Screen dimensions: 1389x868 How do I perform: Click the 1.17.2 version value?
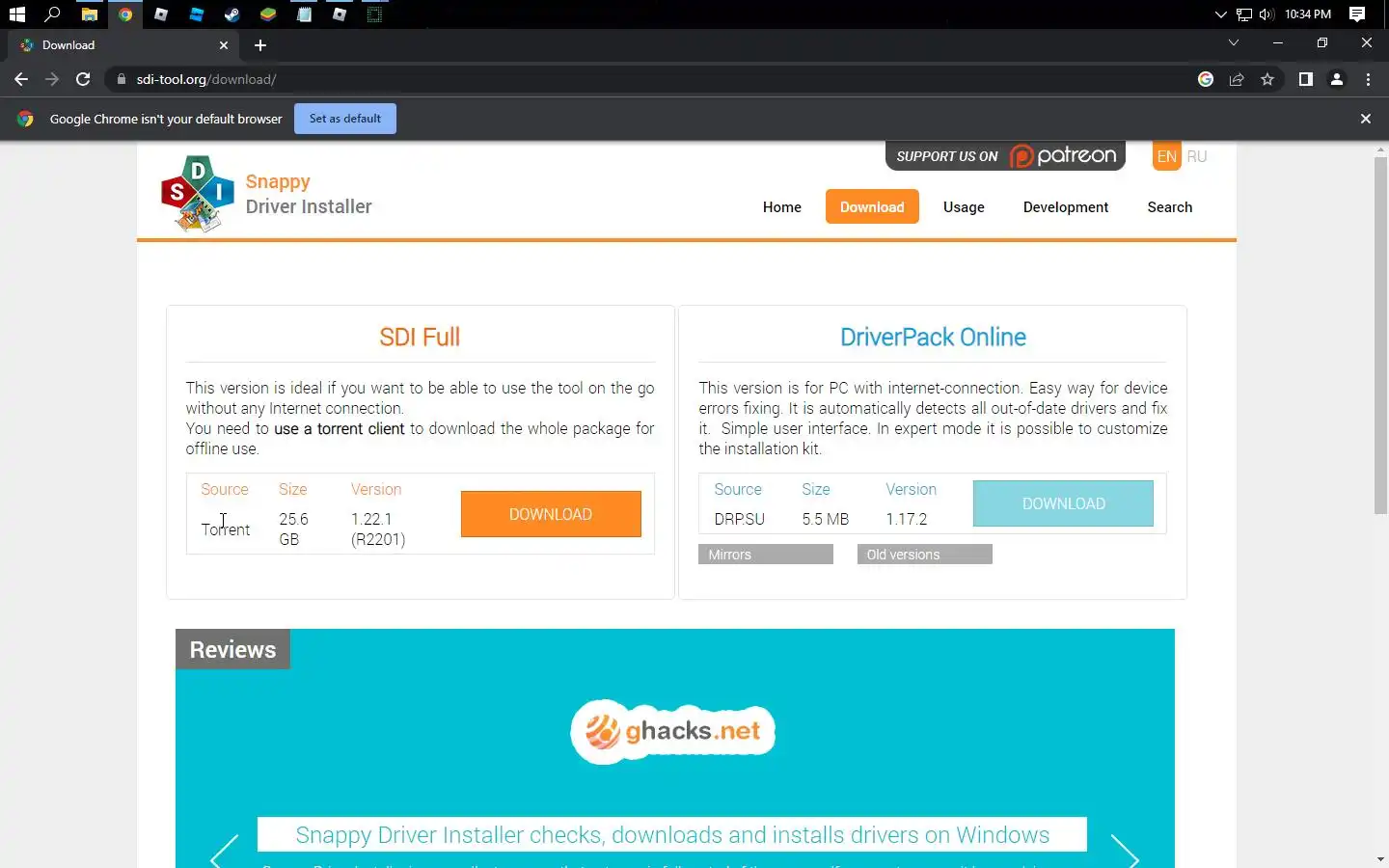coord(907,519)
